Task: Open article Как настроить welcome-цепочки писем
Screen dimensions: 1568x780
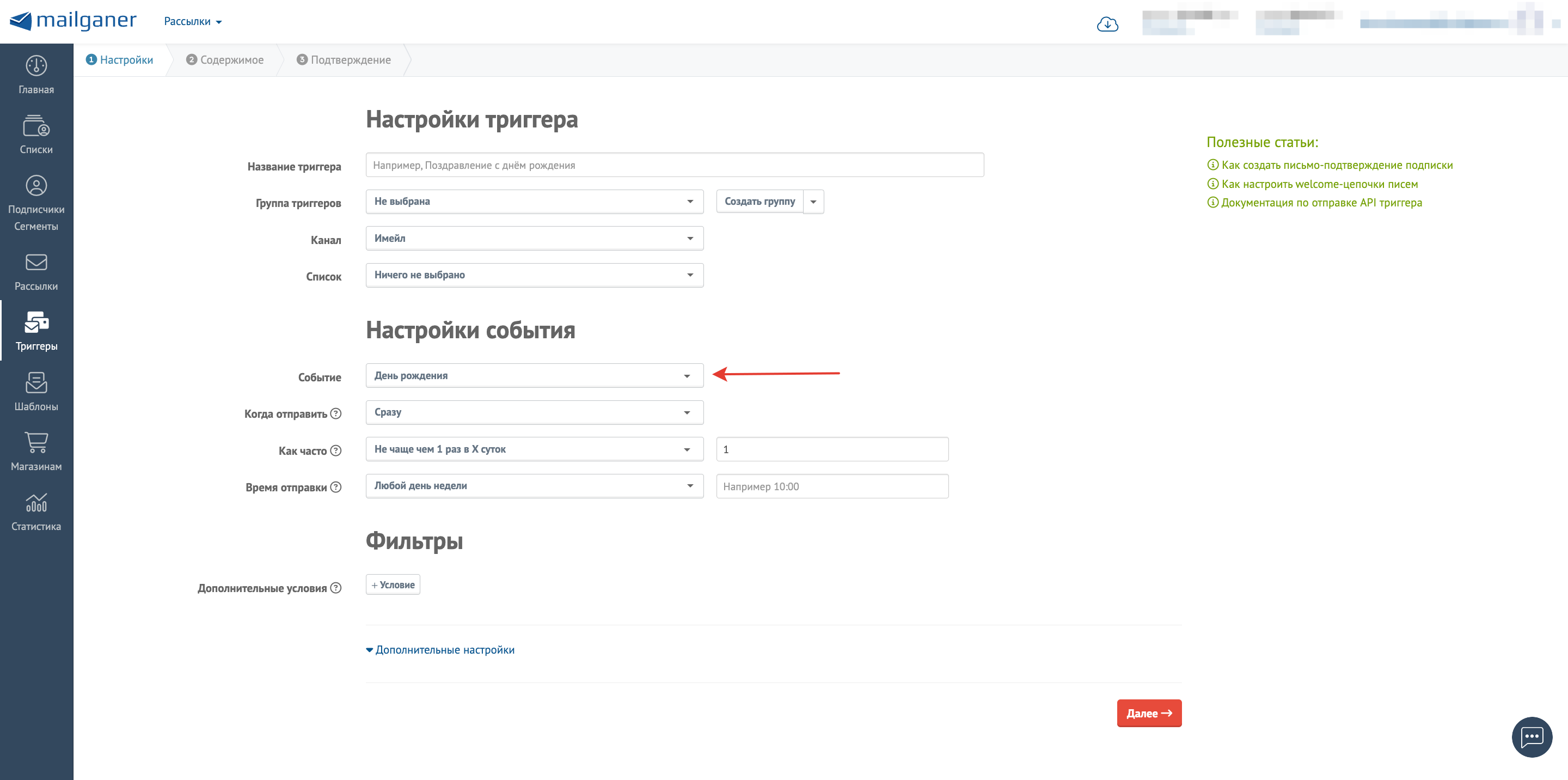Action: pyautogui.click(x=1312, y=184)
